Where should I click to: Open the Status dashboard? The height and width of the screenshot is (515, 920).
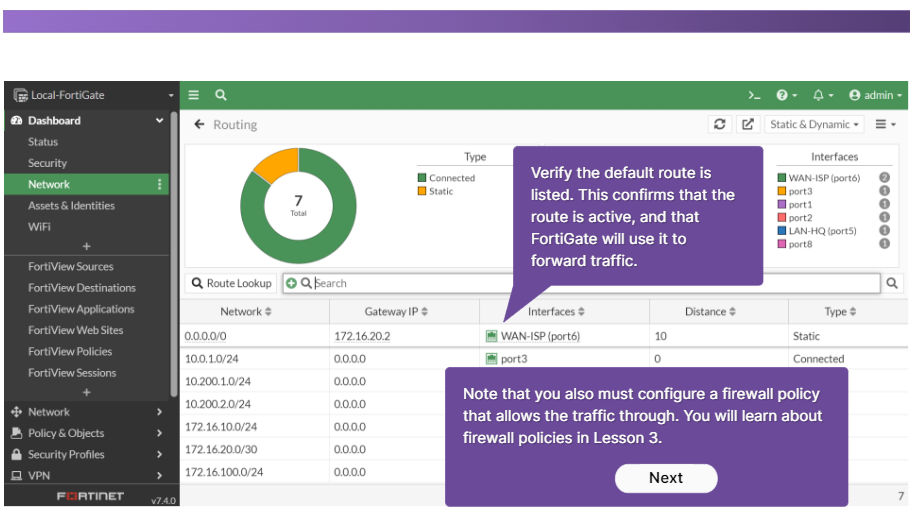tap(43, 142)
